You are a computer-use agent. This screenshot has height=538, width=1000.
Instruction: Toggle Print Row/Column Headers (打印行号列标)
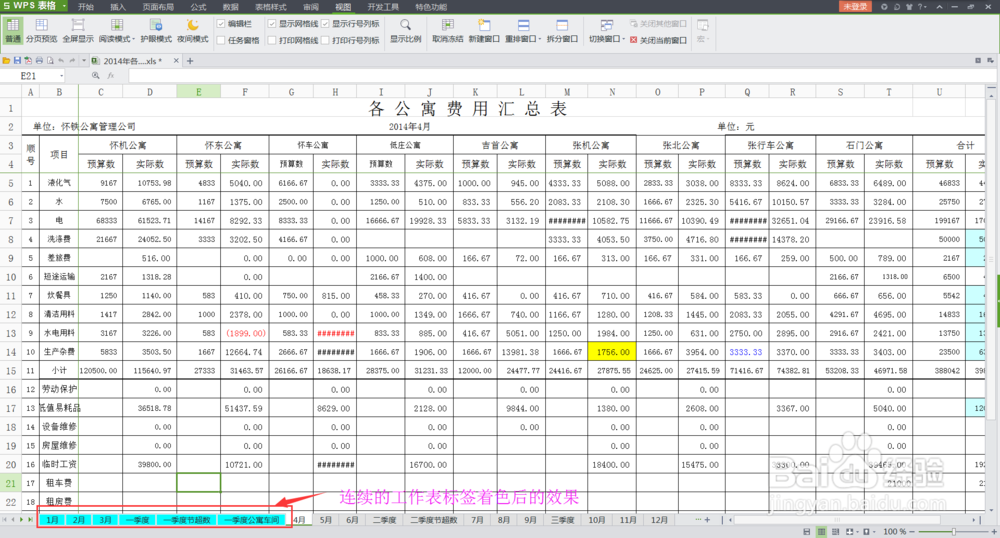325,40
